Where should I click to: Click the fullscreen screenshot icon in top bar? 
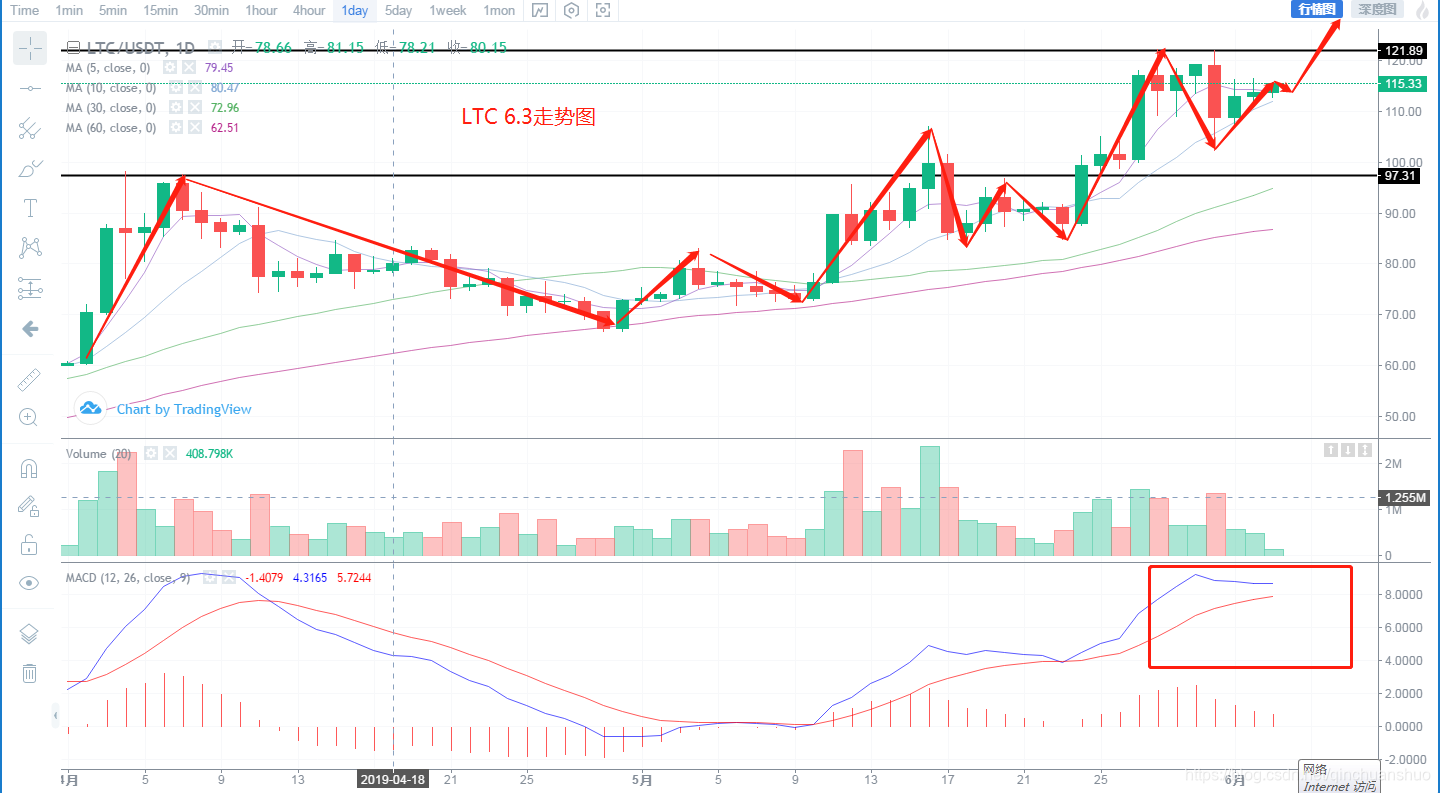click(603, 11)
